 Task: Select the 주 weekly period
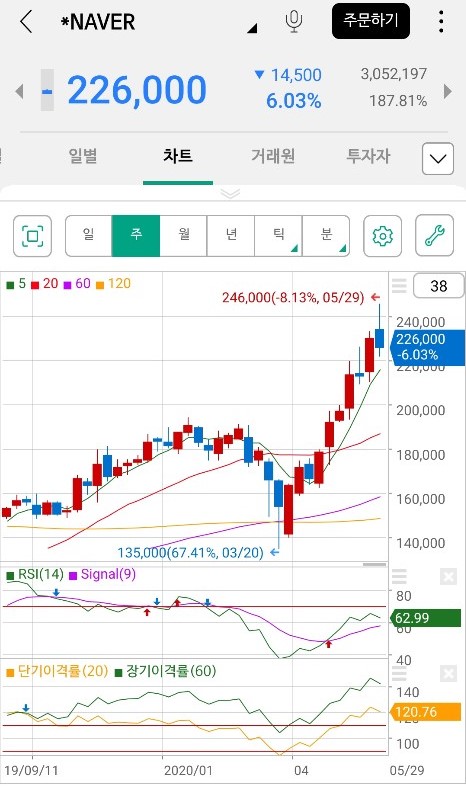point(136,236)
